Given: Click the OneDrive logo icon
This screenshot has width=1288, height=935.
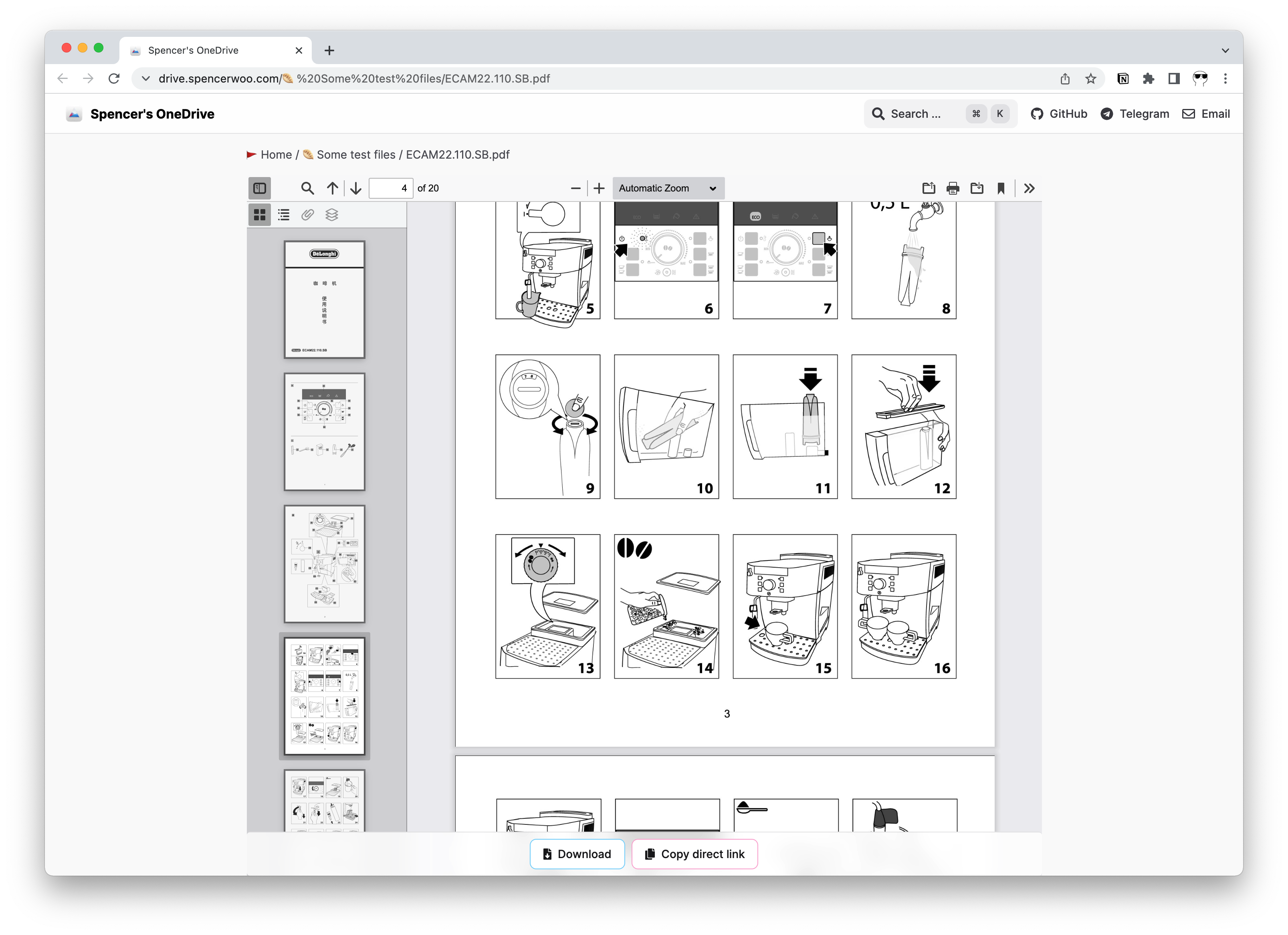Looking at the screenshot, I should tap(75, 114).
